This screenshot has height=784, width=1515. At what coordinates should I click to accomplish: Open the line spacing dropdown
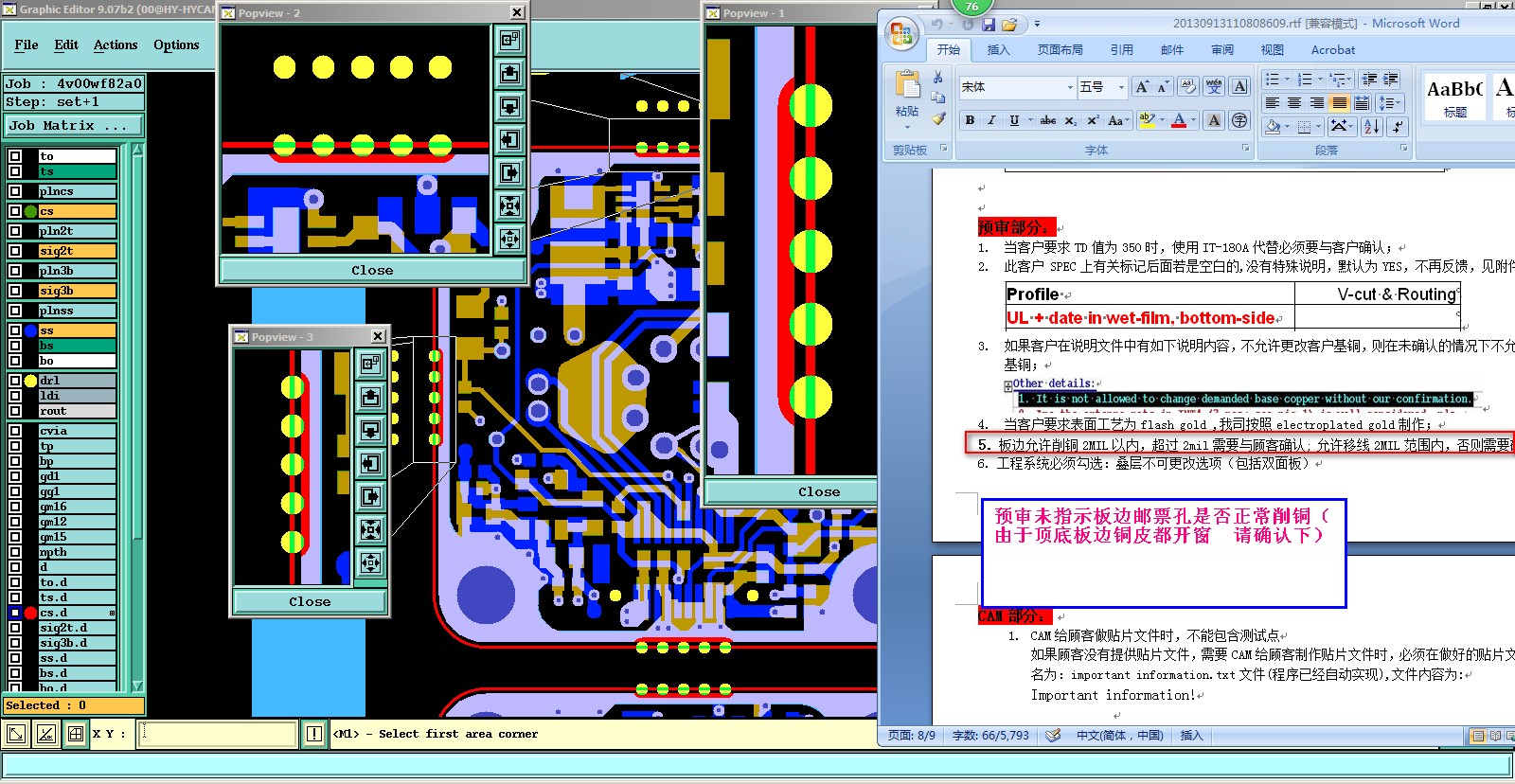coord(1390,102)
